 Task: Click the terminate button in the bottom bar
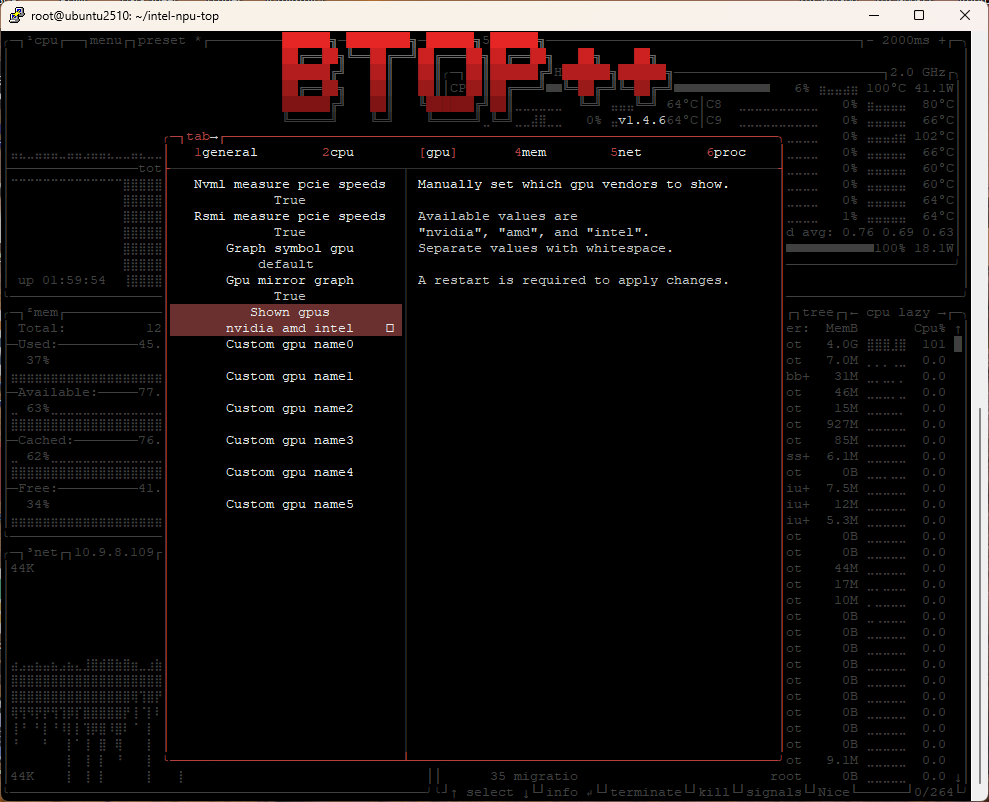[x=645, y=793]
